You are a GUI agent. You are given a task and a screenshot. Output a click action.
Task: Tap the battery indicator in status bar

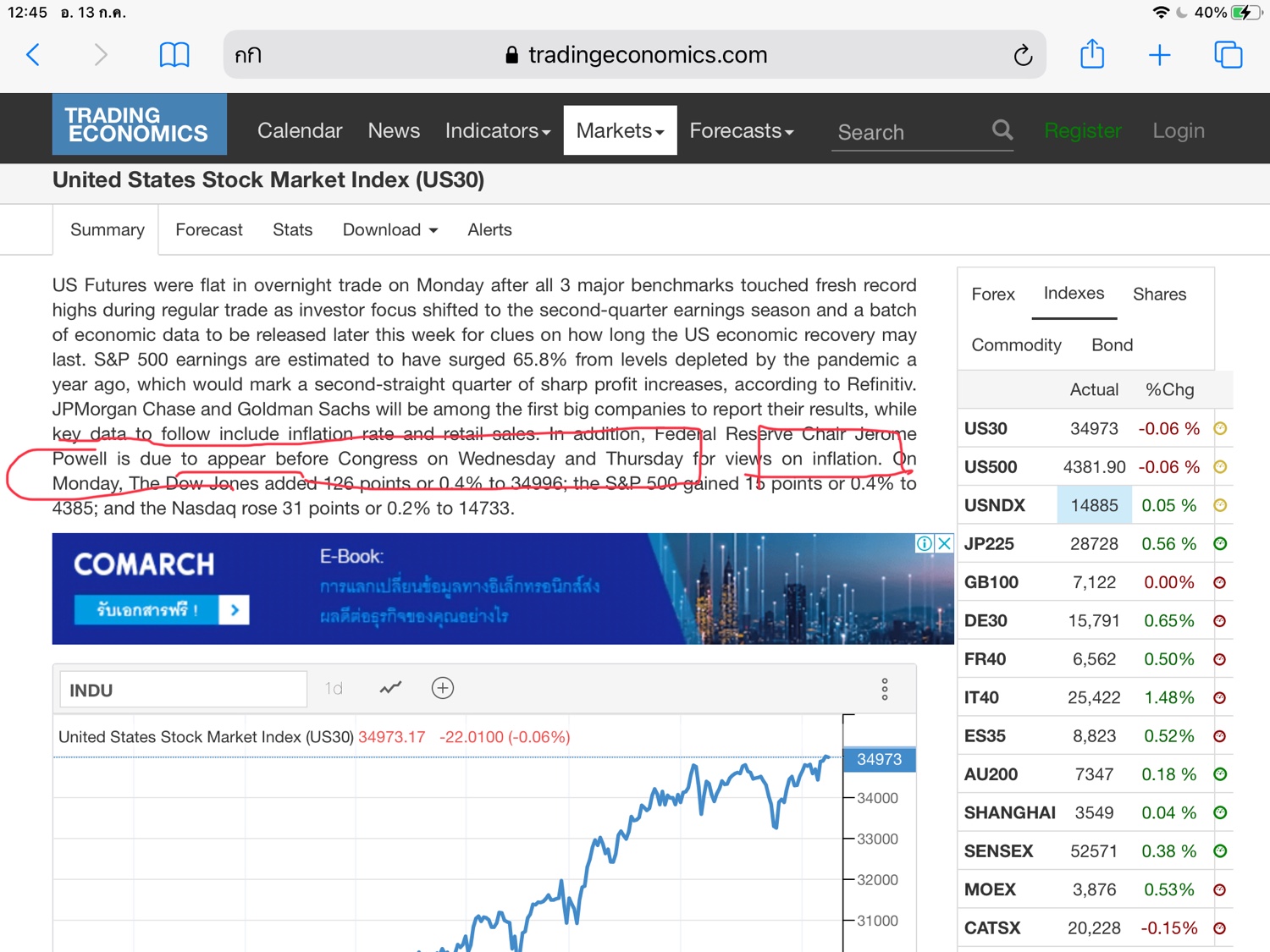1245,13
